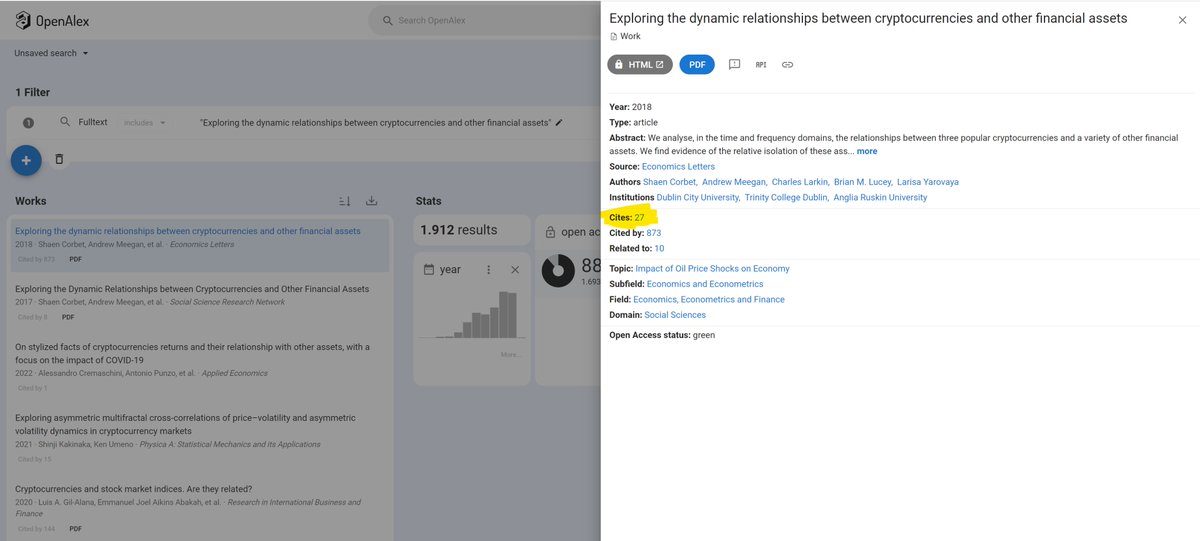
Task: Click the blue PDF button
Action: click(697, 64)
